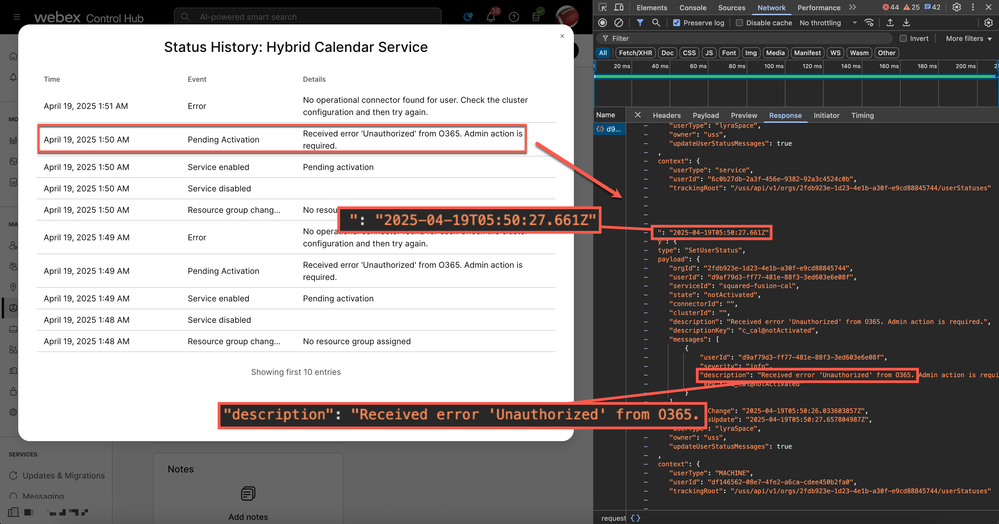Click the import HAR upload icon
The width and height of the screenshot is (999, 524).
890,22
